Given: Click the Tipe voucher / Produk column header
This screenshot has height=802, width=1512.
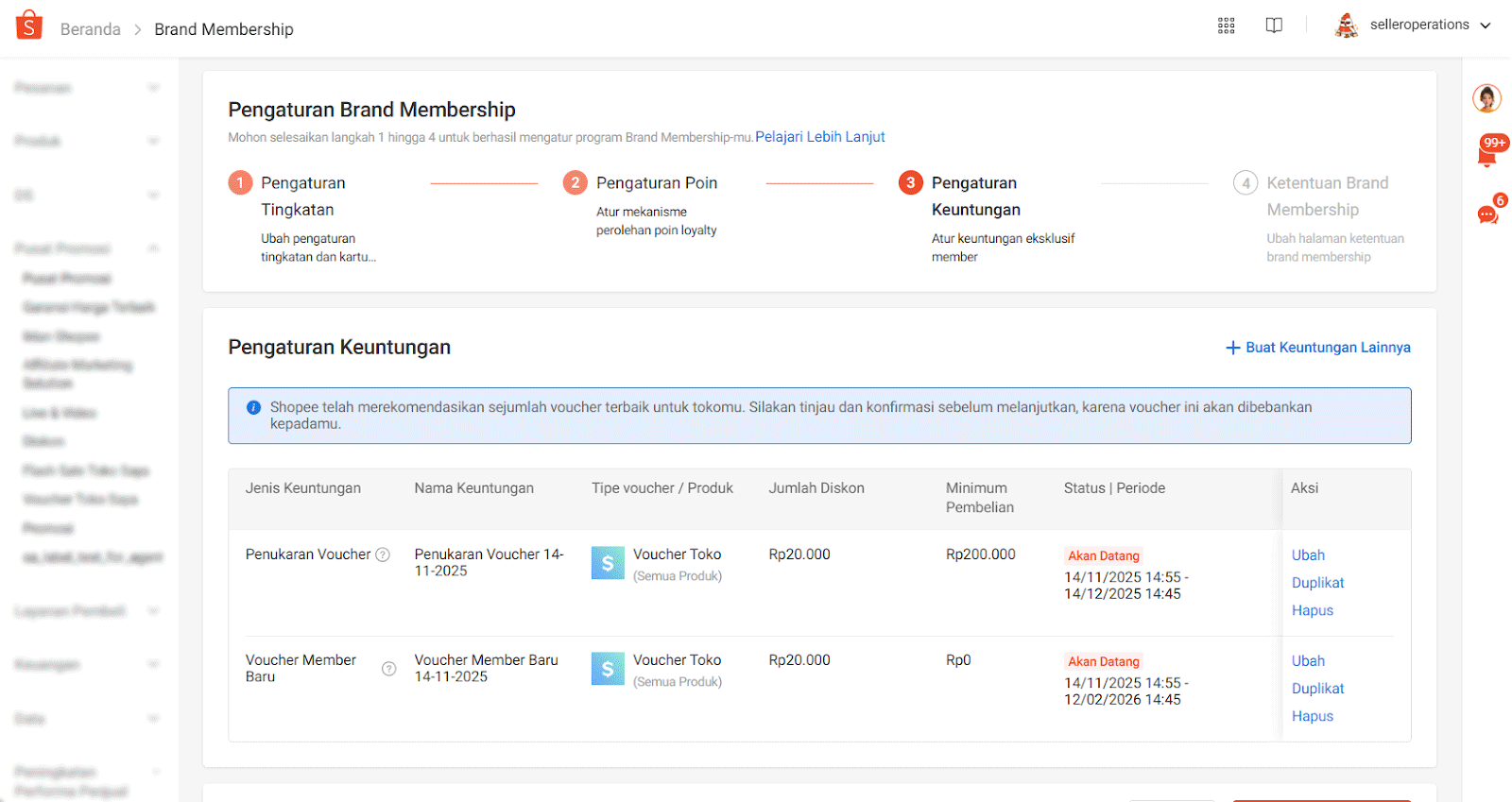Looking at the screenshot, I should tap(662, 488).
